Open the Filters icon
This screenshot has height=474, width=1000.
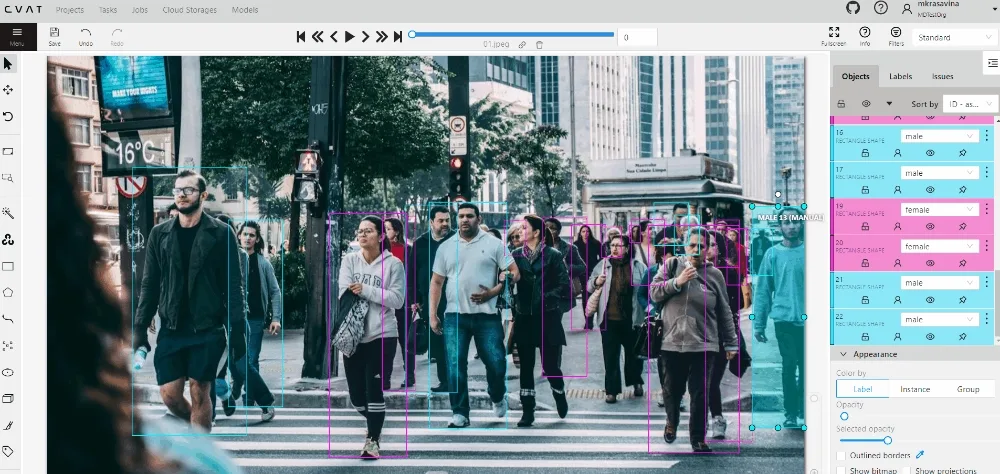(x=895, y=36)
